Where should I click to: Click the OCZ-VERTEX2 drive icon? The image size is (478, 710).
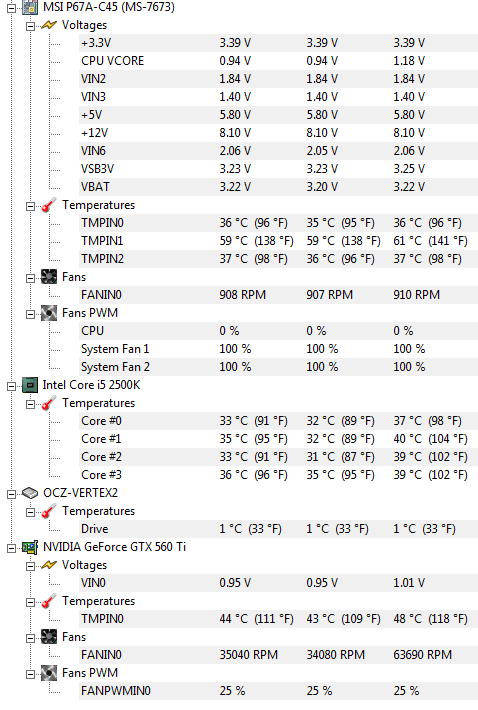coord(30,493)
